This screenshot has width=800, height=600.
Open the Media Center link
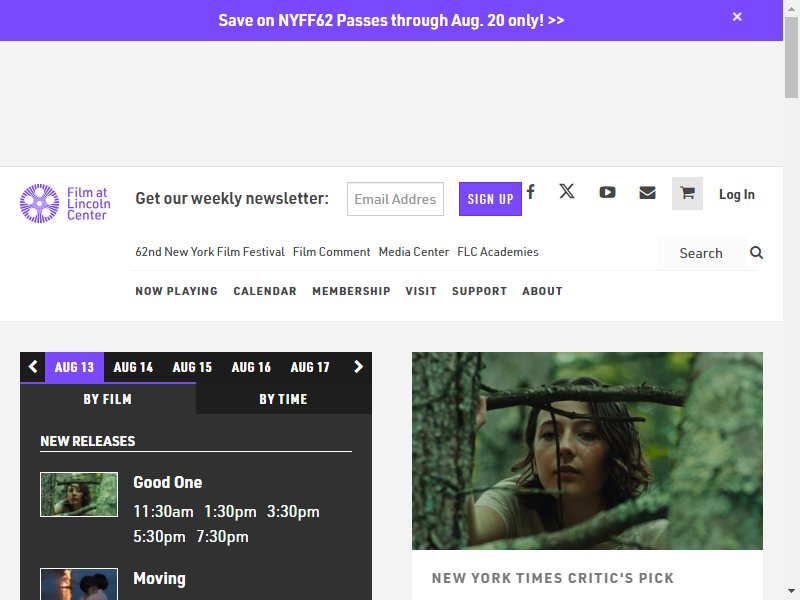coord(414,252)
